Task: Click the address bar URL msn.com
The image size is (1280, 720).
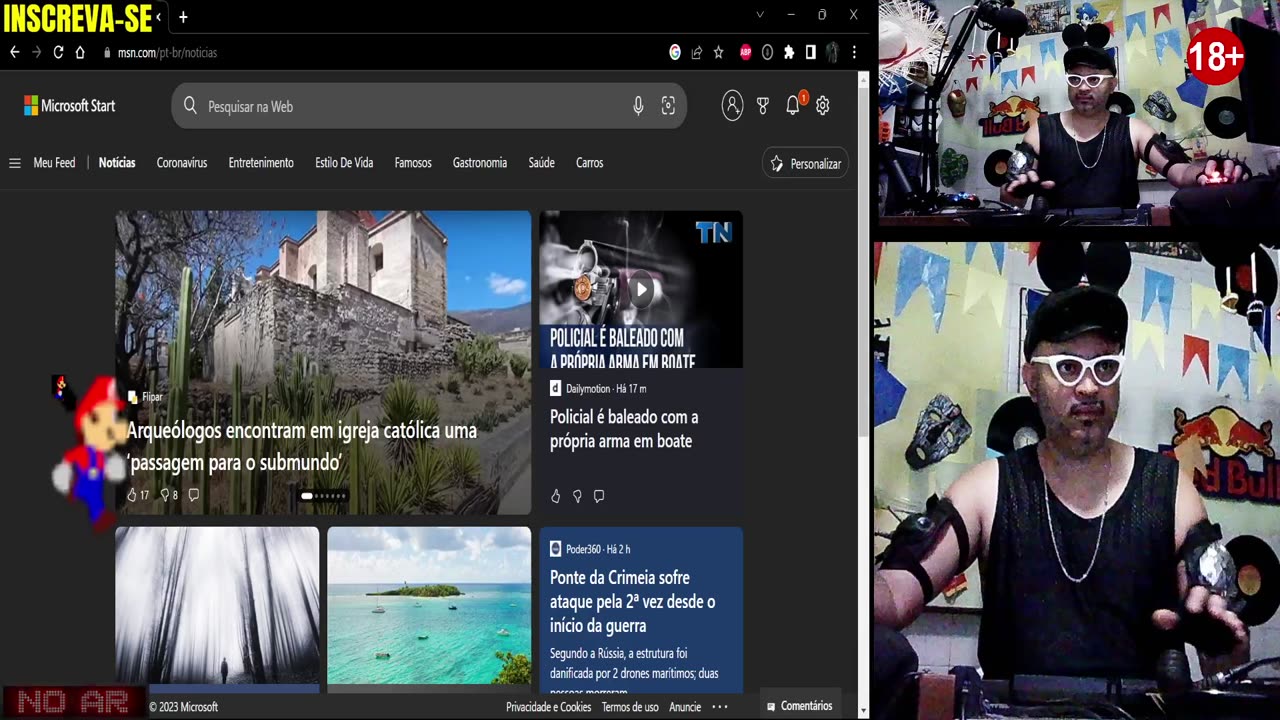Action: pyautogui.click(x=167, y=53)
